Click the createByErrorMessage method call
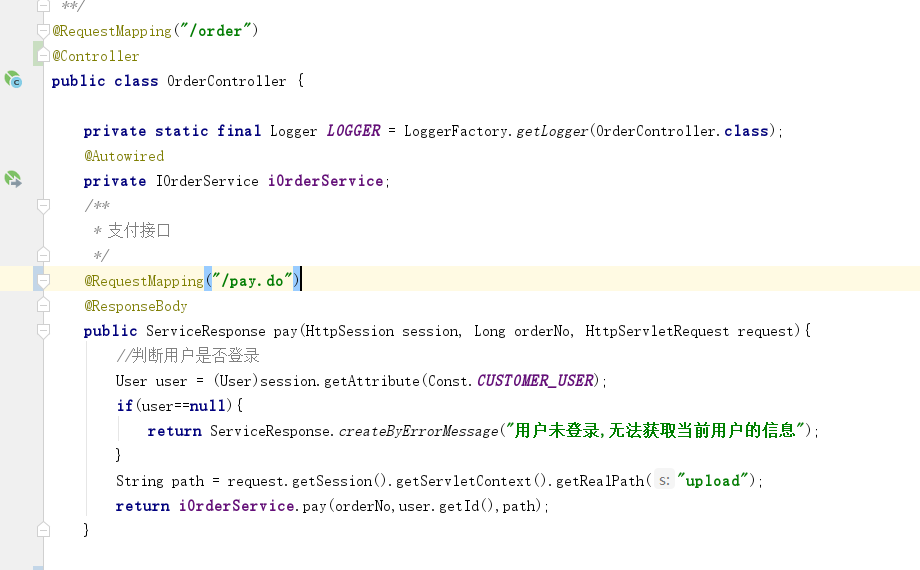Image resolution: width=920 pixels, height=570 pixels. 418,431
